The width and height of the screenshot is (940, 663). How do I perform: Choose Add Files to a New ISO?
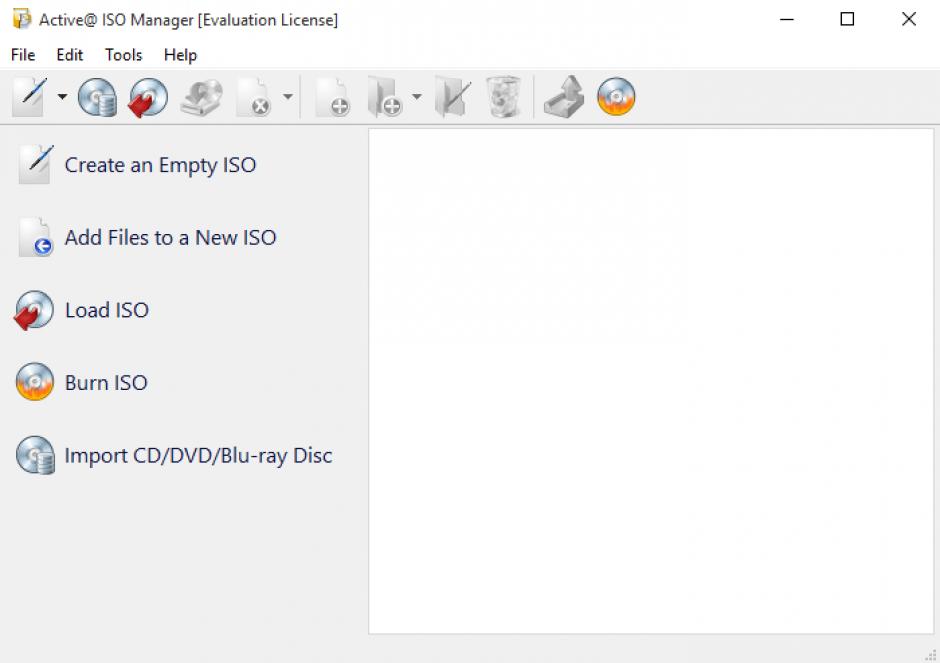[x=170, y=237]
